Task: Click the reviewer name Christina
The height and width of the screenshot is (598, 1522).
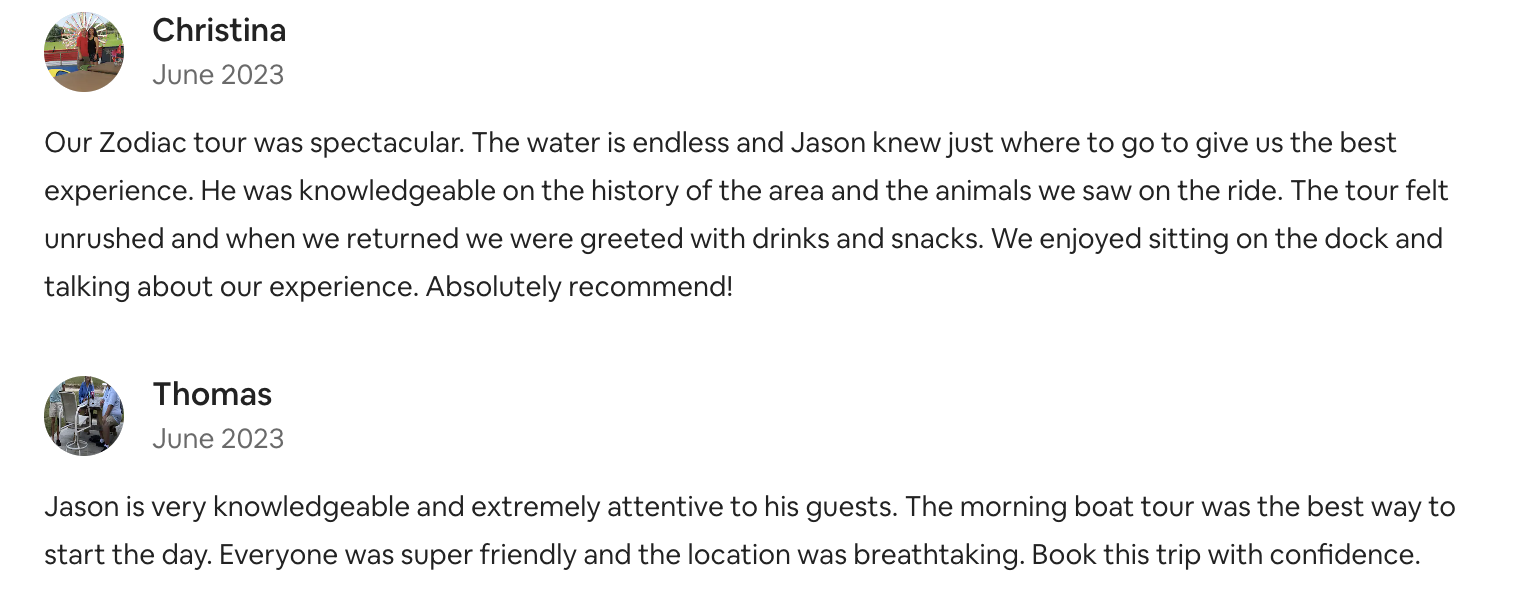Action: 219,31
